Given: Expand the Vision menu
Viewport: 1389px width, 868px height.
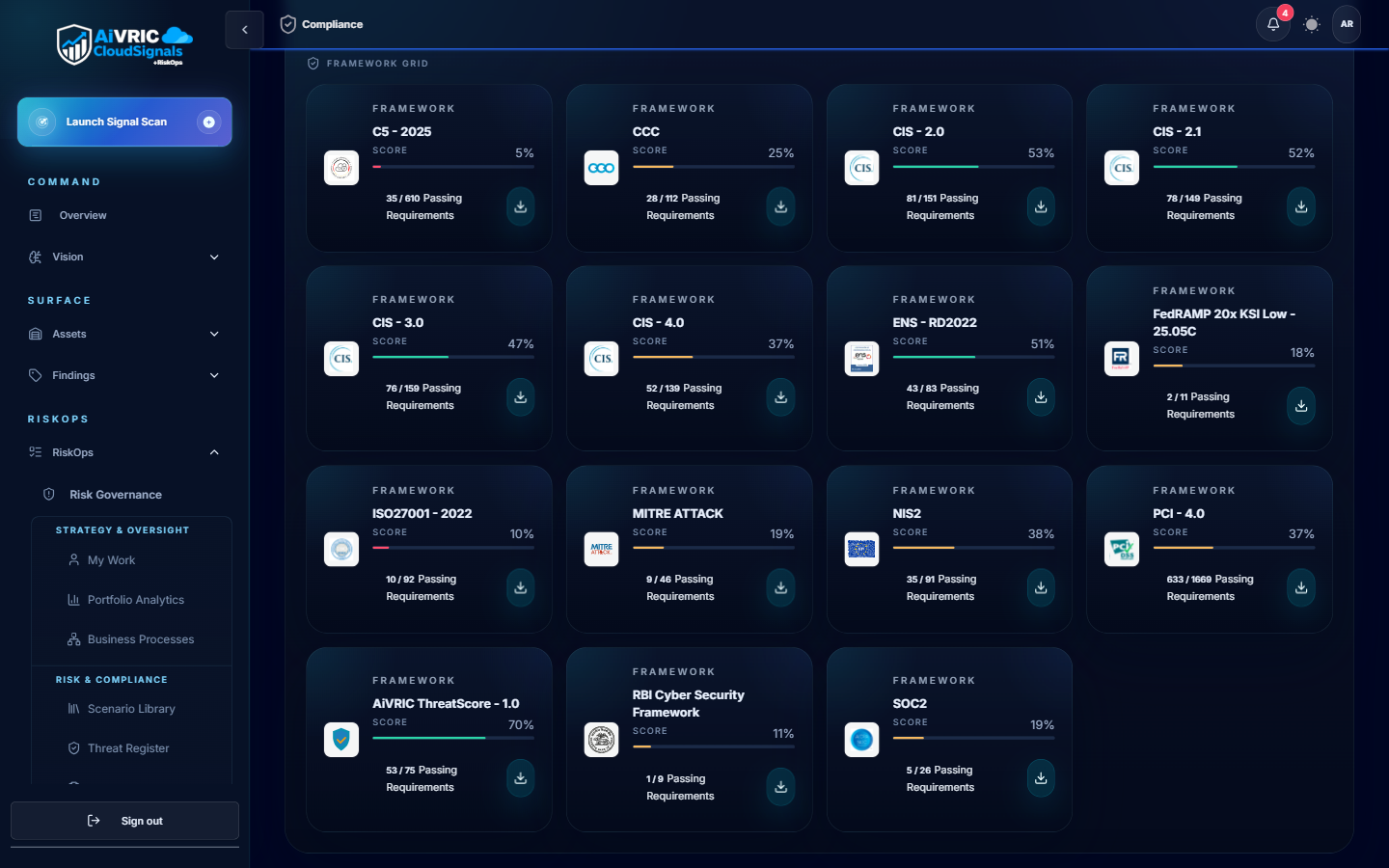Looking at the screenshot, I should pyautogui.click(x=124, y=257).
